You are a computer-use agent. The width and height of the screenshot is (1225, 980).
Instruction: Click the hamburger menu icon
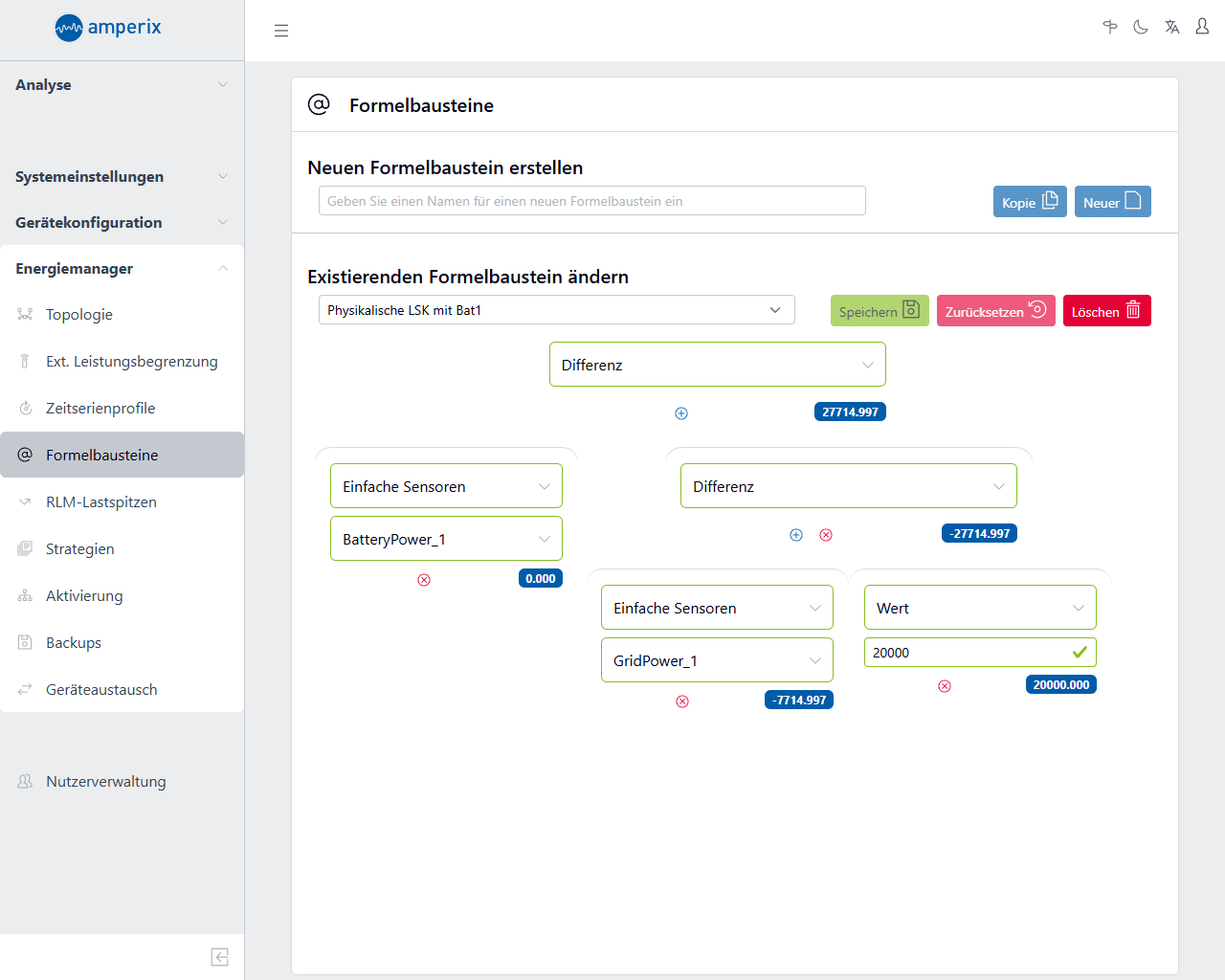pyautogui.click(x=281, y=31)
